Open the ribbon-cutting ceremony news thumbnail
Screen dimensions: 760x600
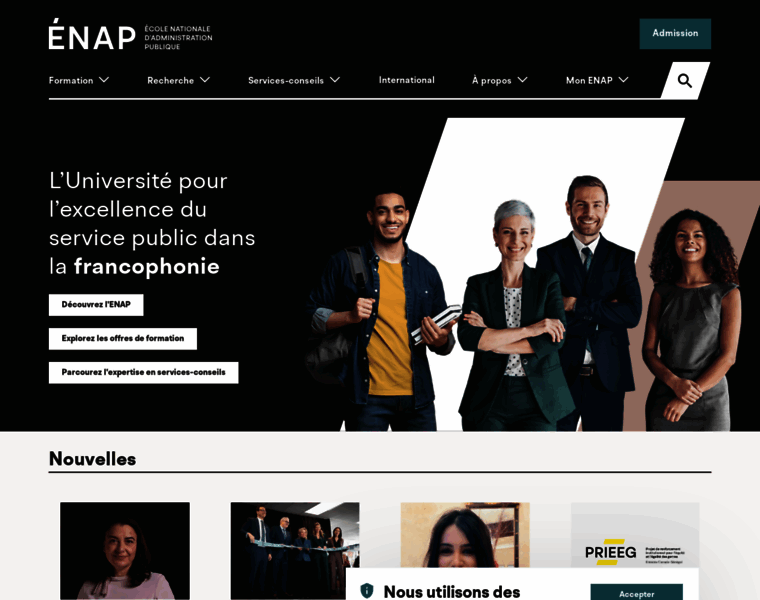tap(295, 551)
